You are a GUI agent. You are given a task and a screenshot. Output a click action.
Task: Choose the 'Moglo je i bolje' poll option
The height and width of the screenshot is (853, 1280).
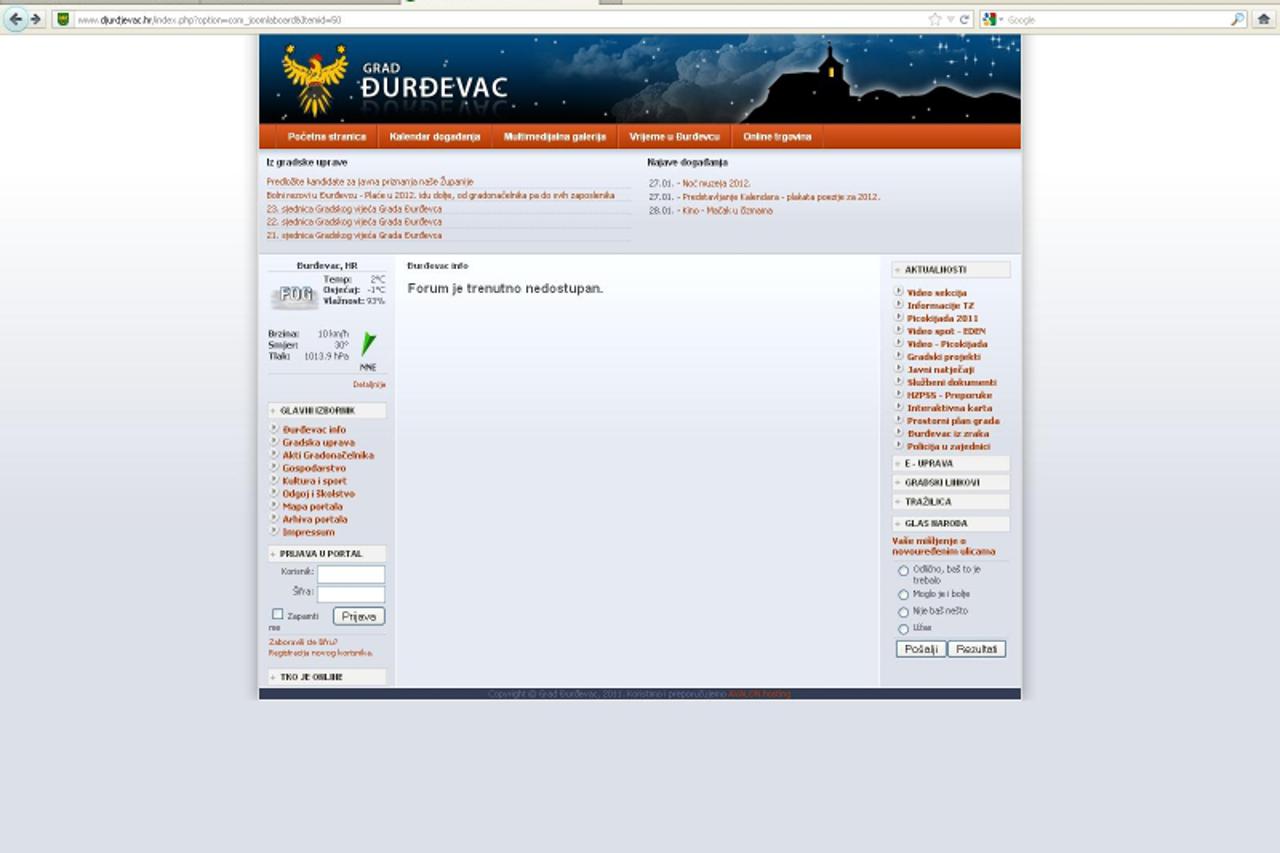tap(903, 595)
